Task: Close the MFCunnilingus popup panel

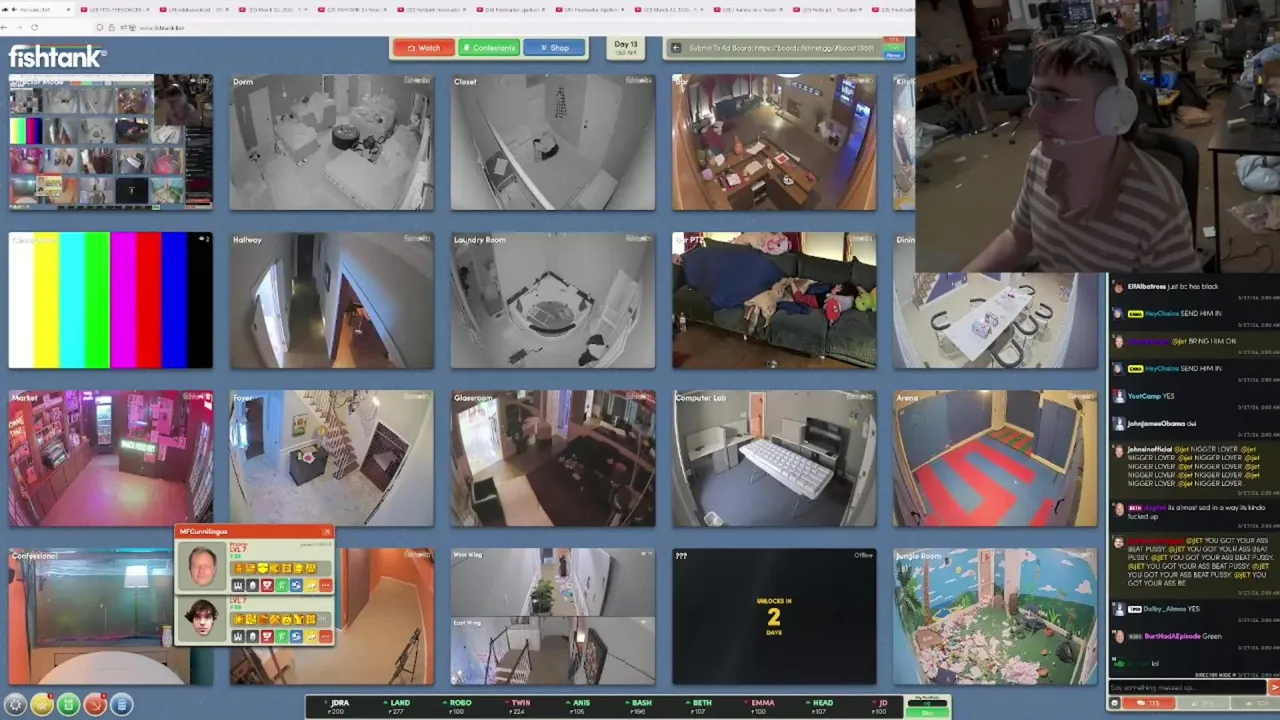Action: point(327,531)
